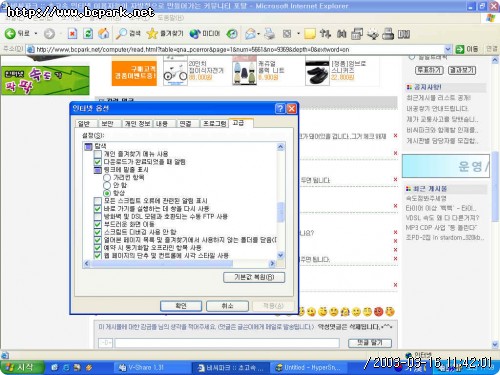The width and height of the screenshot is (500, 375).
Task: Click the settings list horizontal scroll thumb
Action: click(x=162, y=264)
